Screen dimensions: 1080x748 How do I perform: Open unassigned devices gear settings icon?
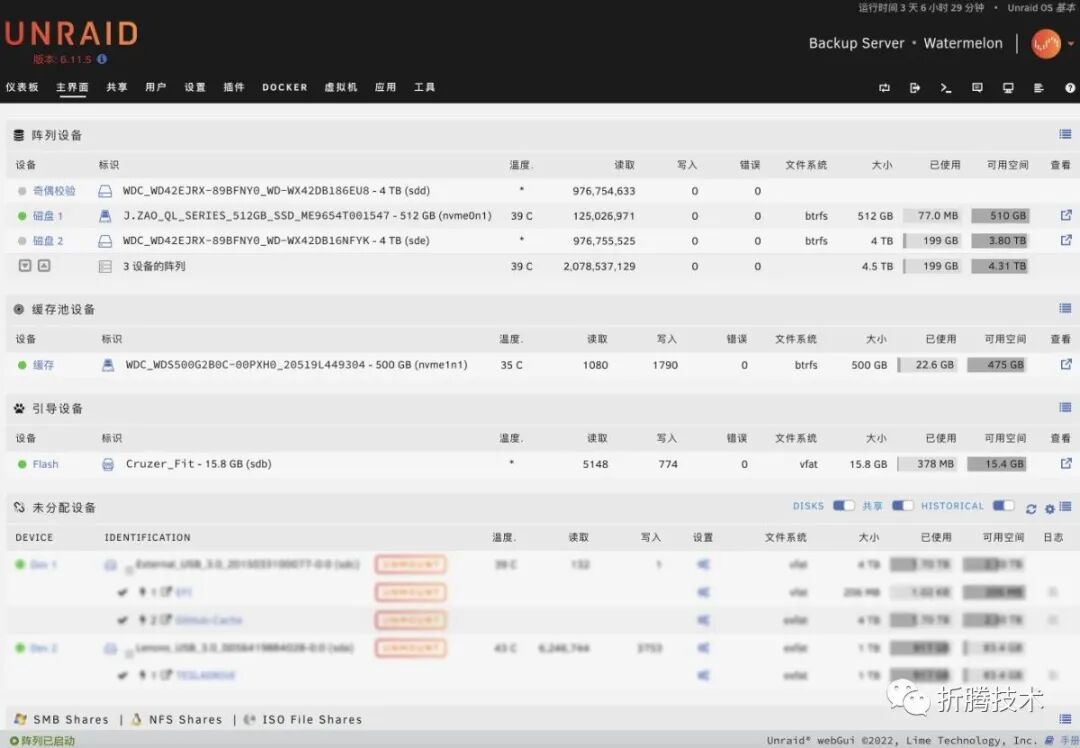pos(1049,509)
